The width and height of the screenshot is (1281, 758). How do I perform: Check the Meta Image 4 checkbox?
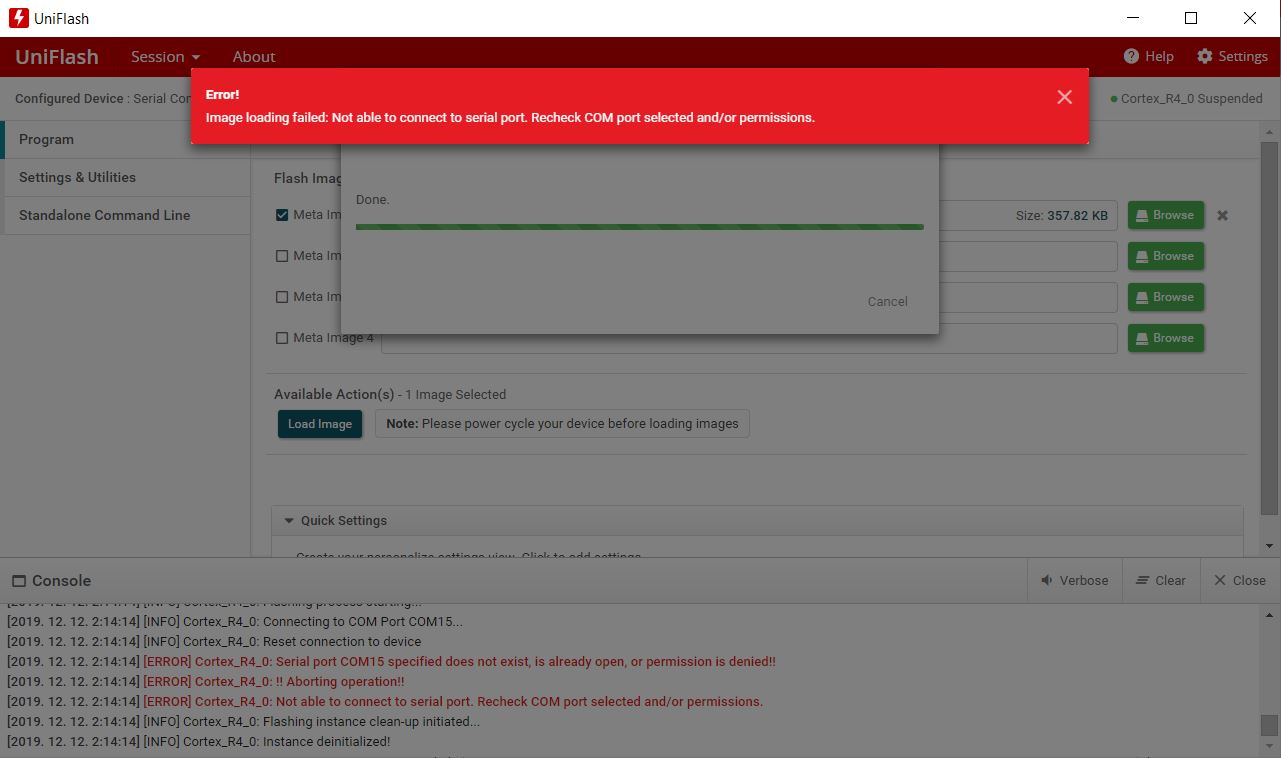282,338
